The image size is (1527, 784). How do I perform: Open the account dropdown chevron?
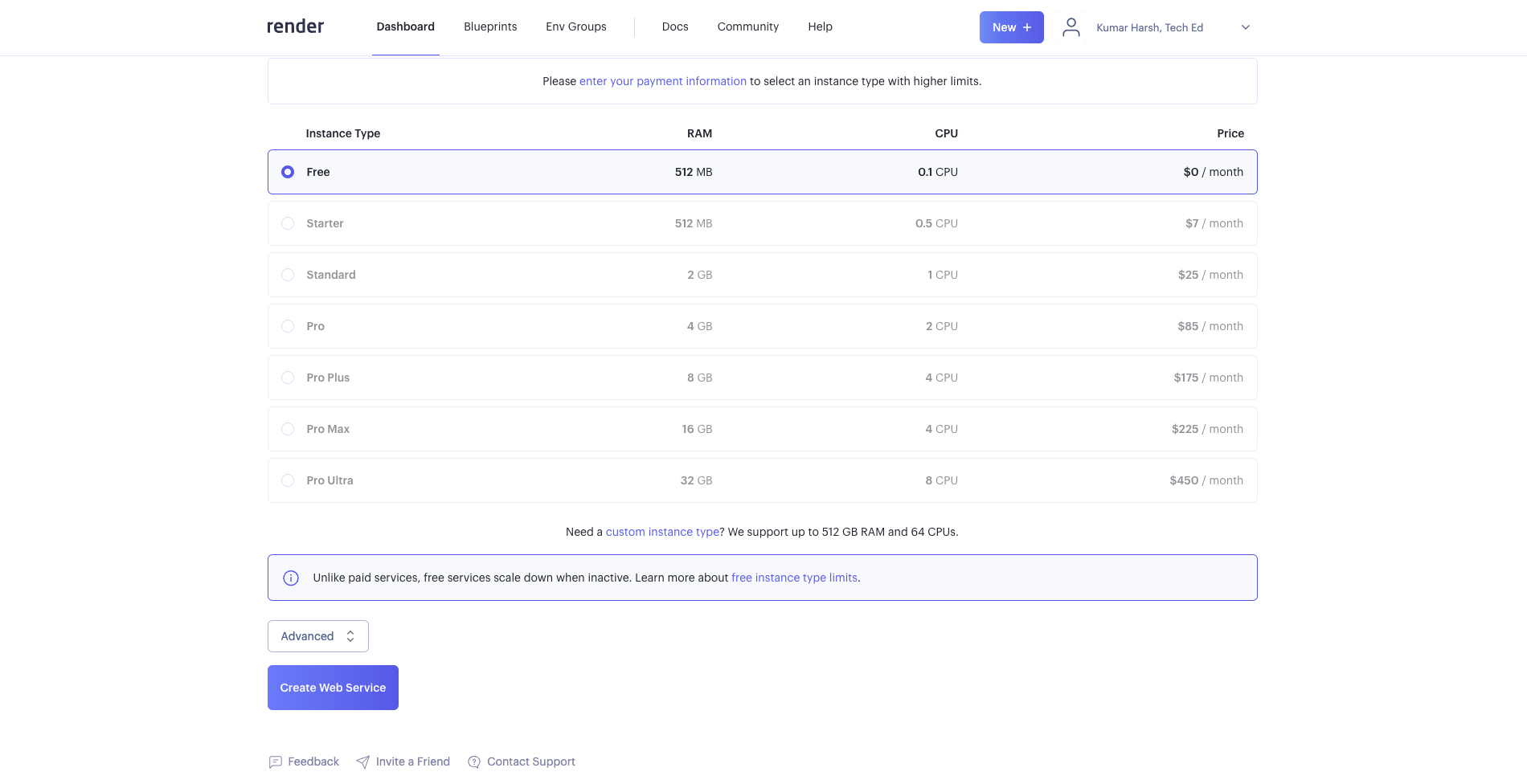tap(1245, 27)
